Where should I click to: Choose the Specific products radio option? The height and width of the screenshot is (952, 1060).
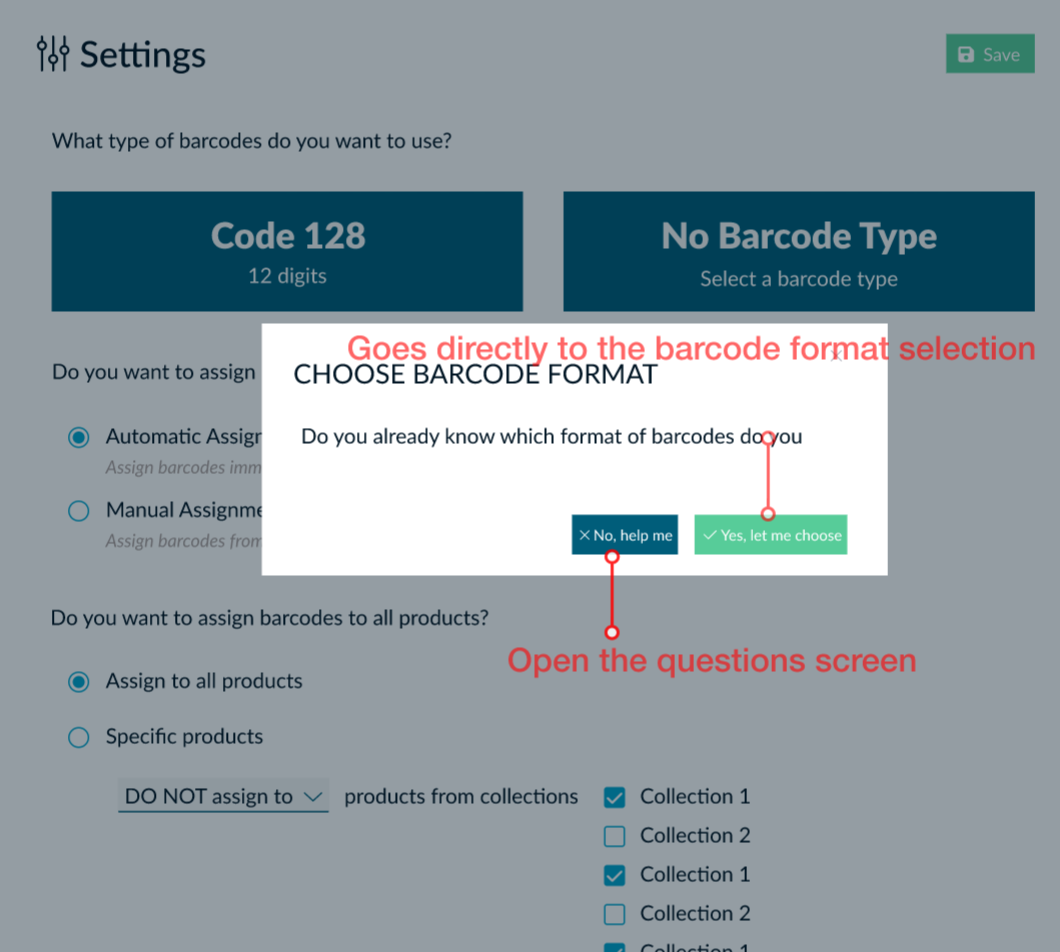[79, 738]
